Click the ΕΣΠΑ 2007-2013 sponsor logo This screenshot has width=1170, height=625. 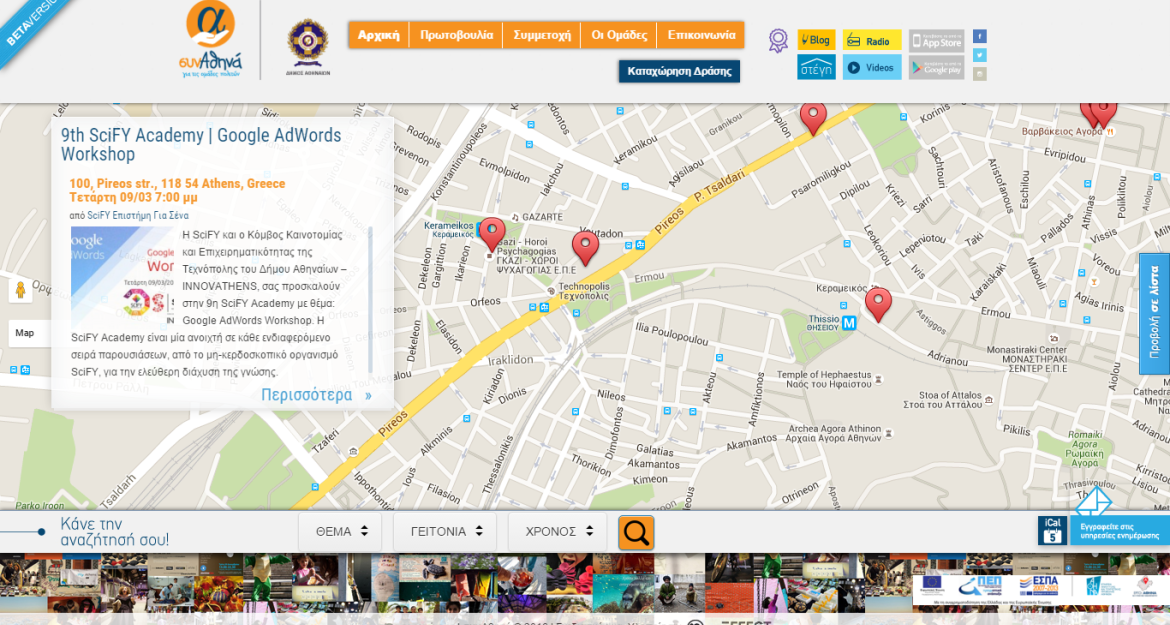(x=1039, y=585)
